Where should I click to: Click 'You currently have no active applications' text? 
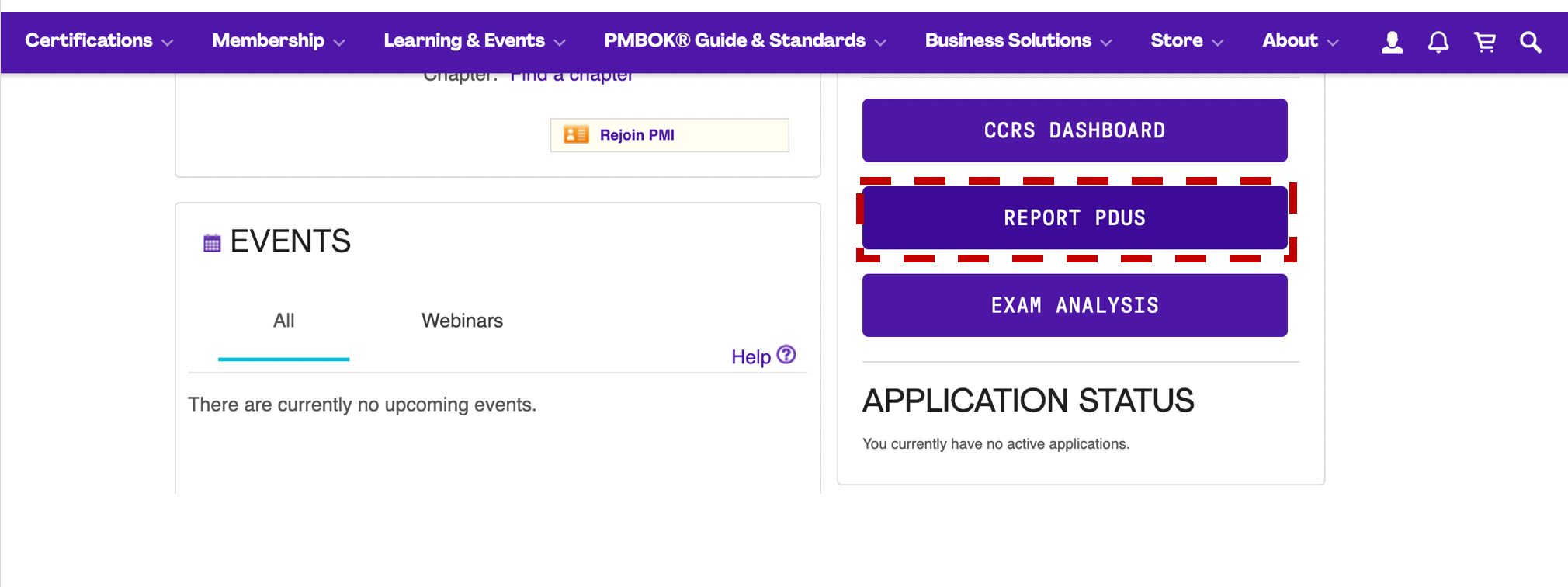tap(996, 443)
